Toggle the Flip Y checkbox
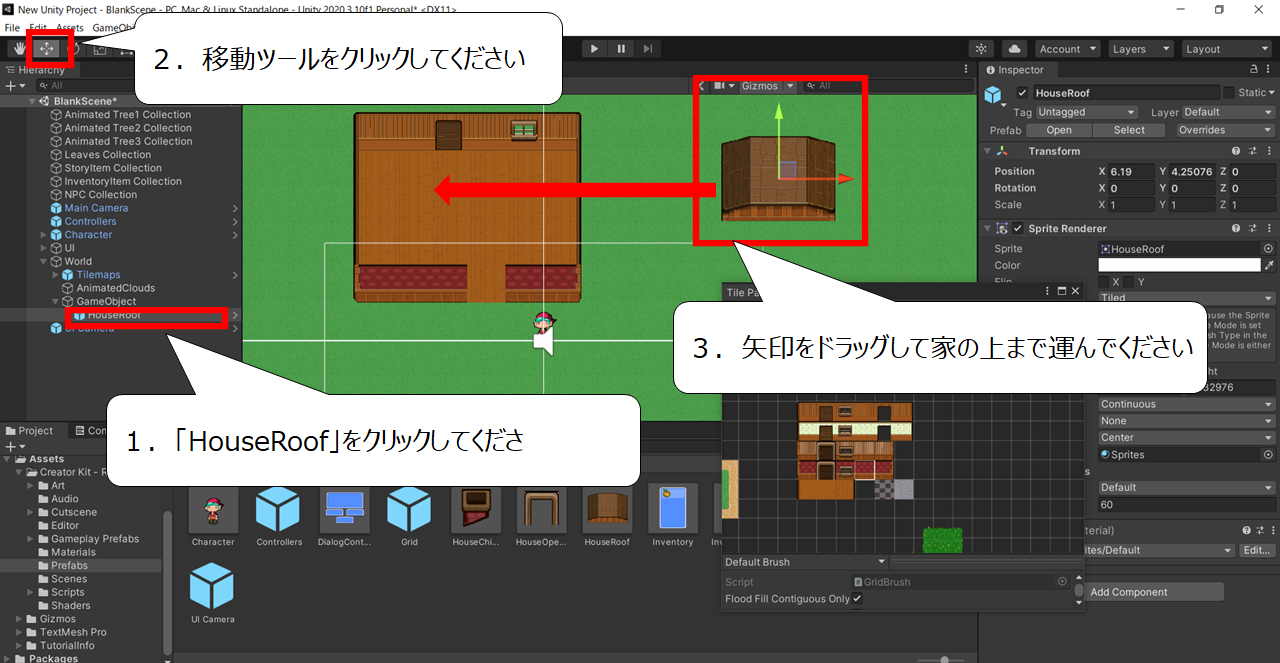Viewport: 1280px width, 663px height. (1128, 282)
